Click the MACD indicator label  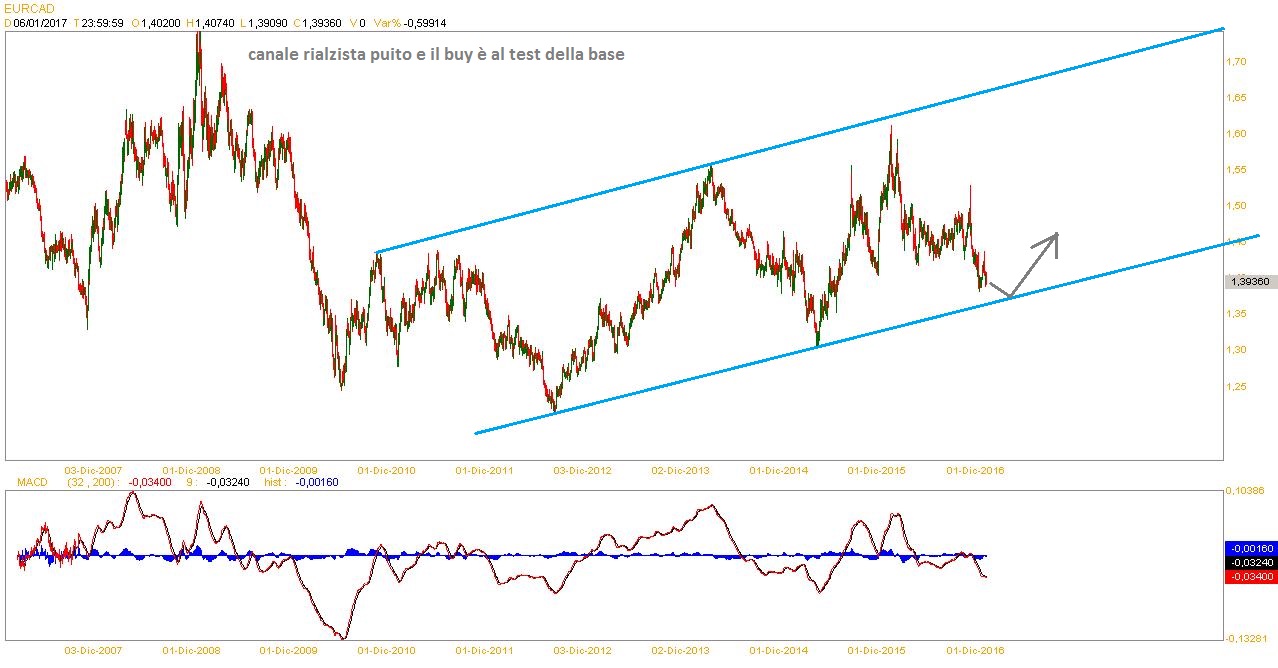(x=33, y=482)
